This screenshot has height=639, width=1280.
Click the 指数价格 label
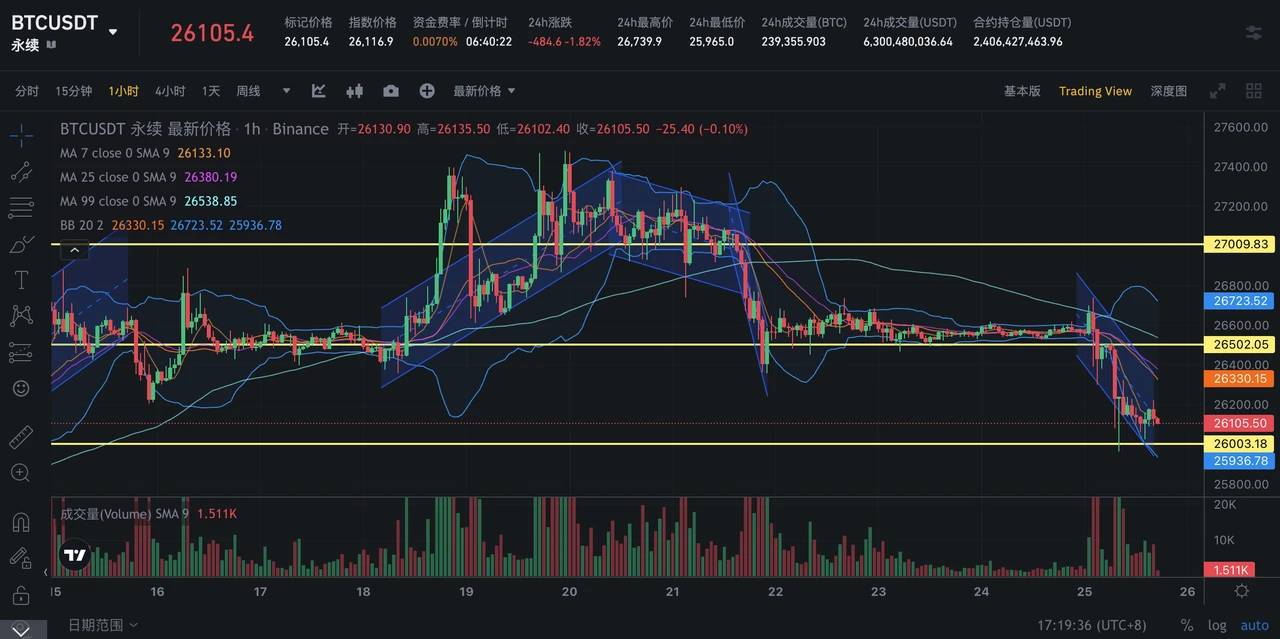pyautogui.click(x=373, y=22)
